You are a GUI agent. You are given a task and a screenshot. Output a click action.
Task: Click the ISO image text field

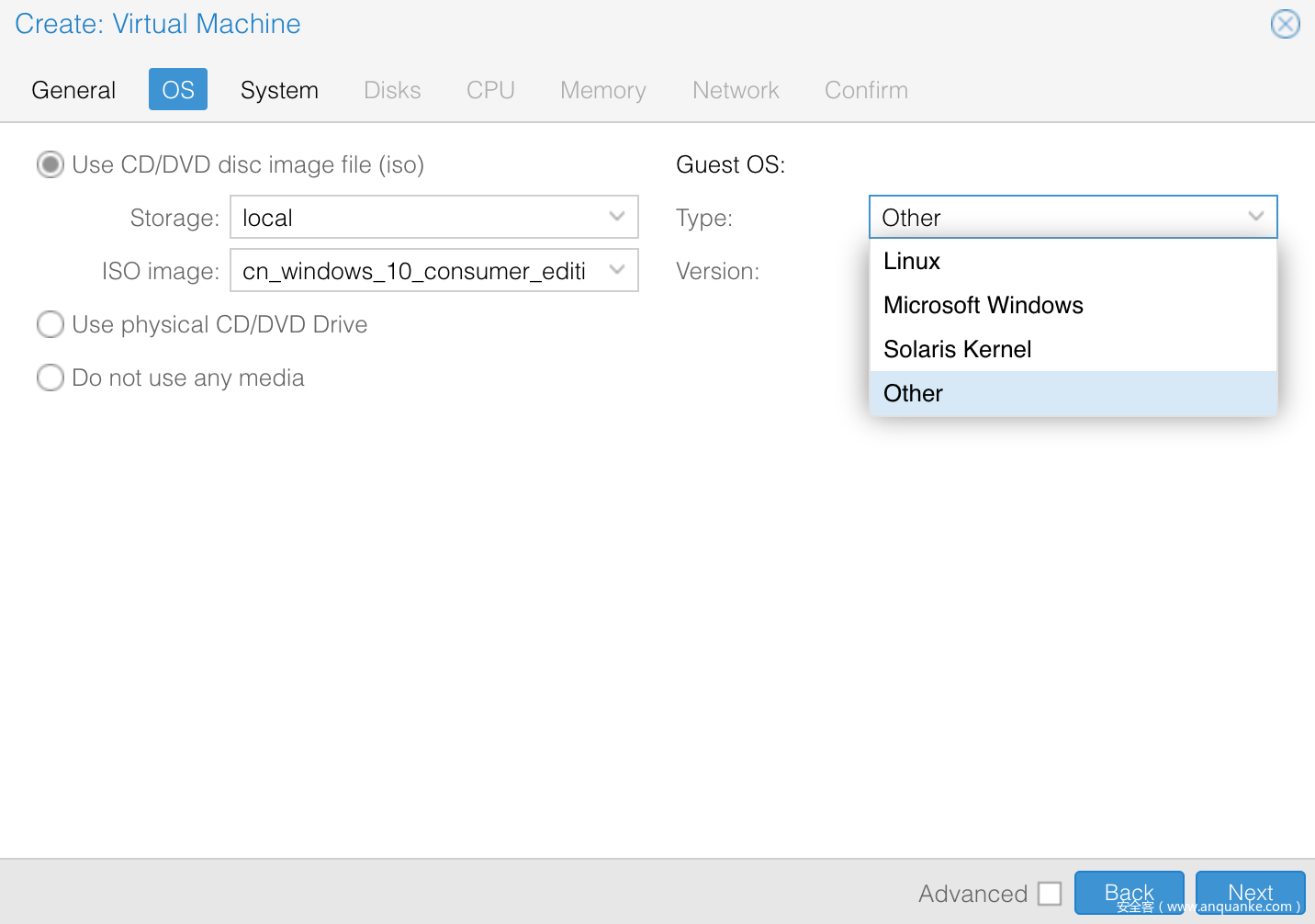[x=413, y=271]
